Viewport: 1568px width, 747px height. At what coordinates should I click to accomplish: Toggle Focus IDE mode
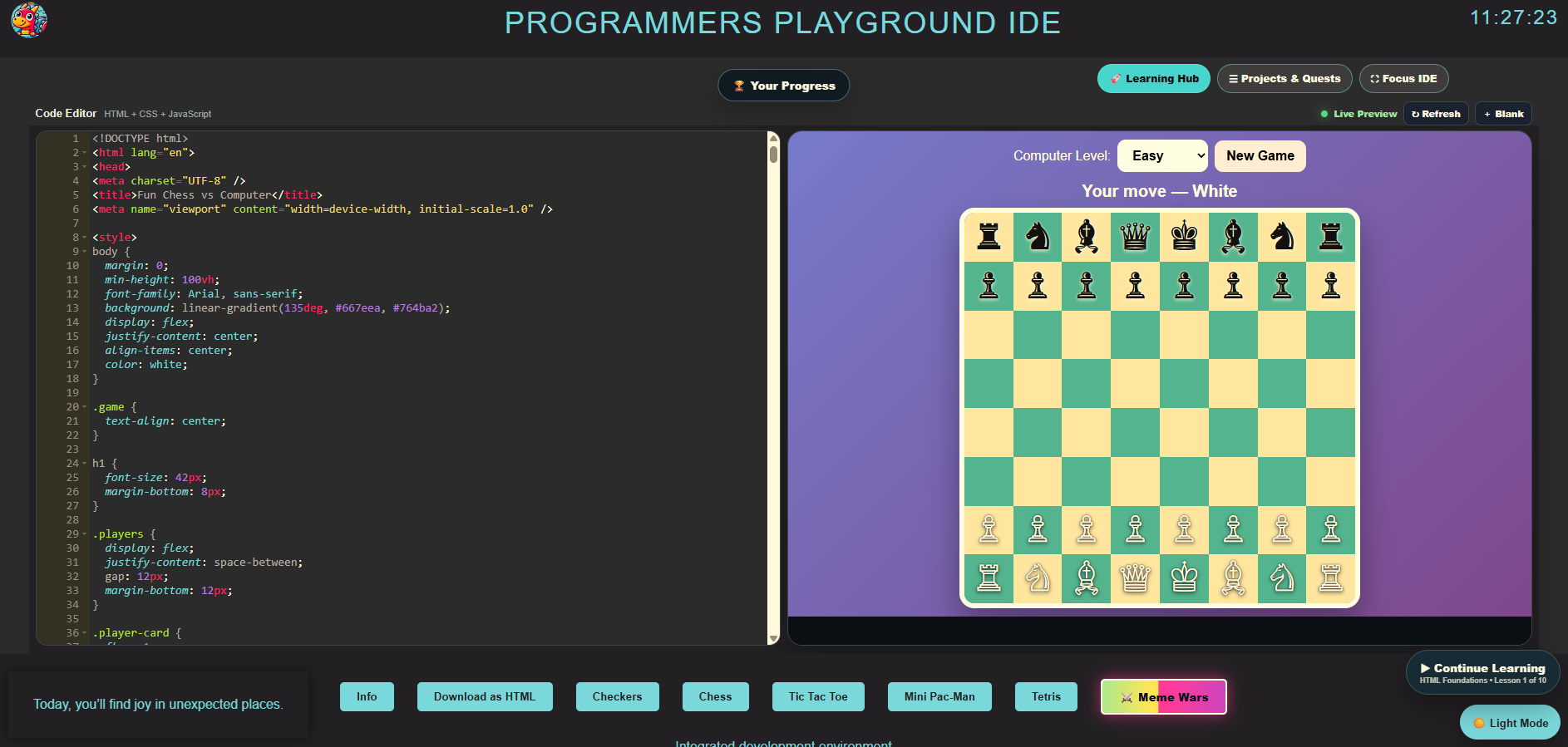point(1403,79)
